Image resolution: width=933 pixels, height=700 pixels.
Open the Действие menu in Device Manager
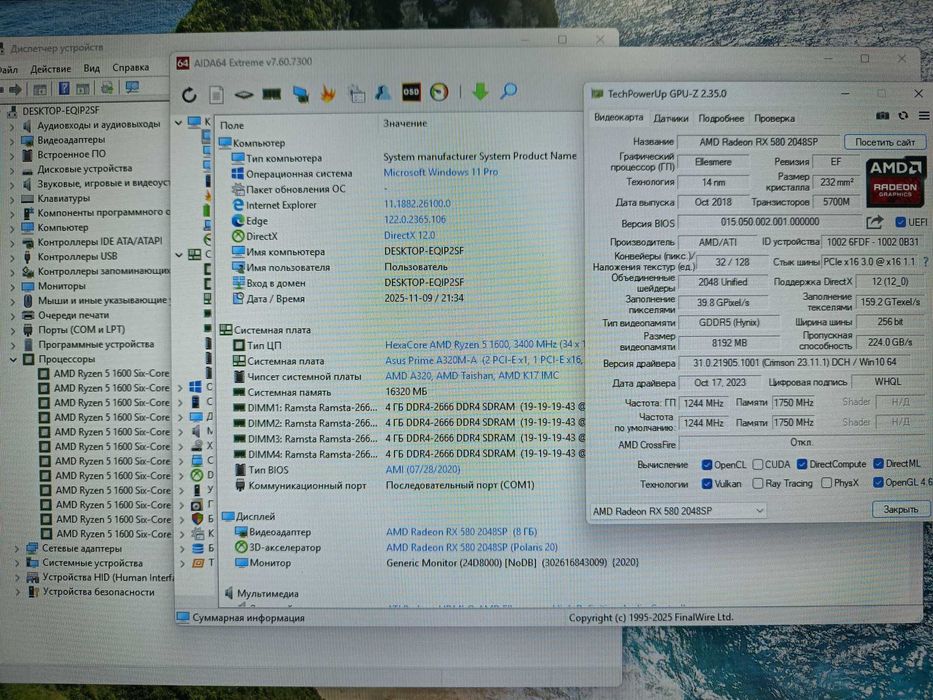click(51, 70)
